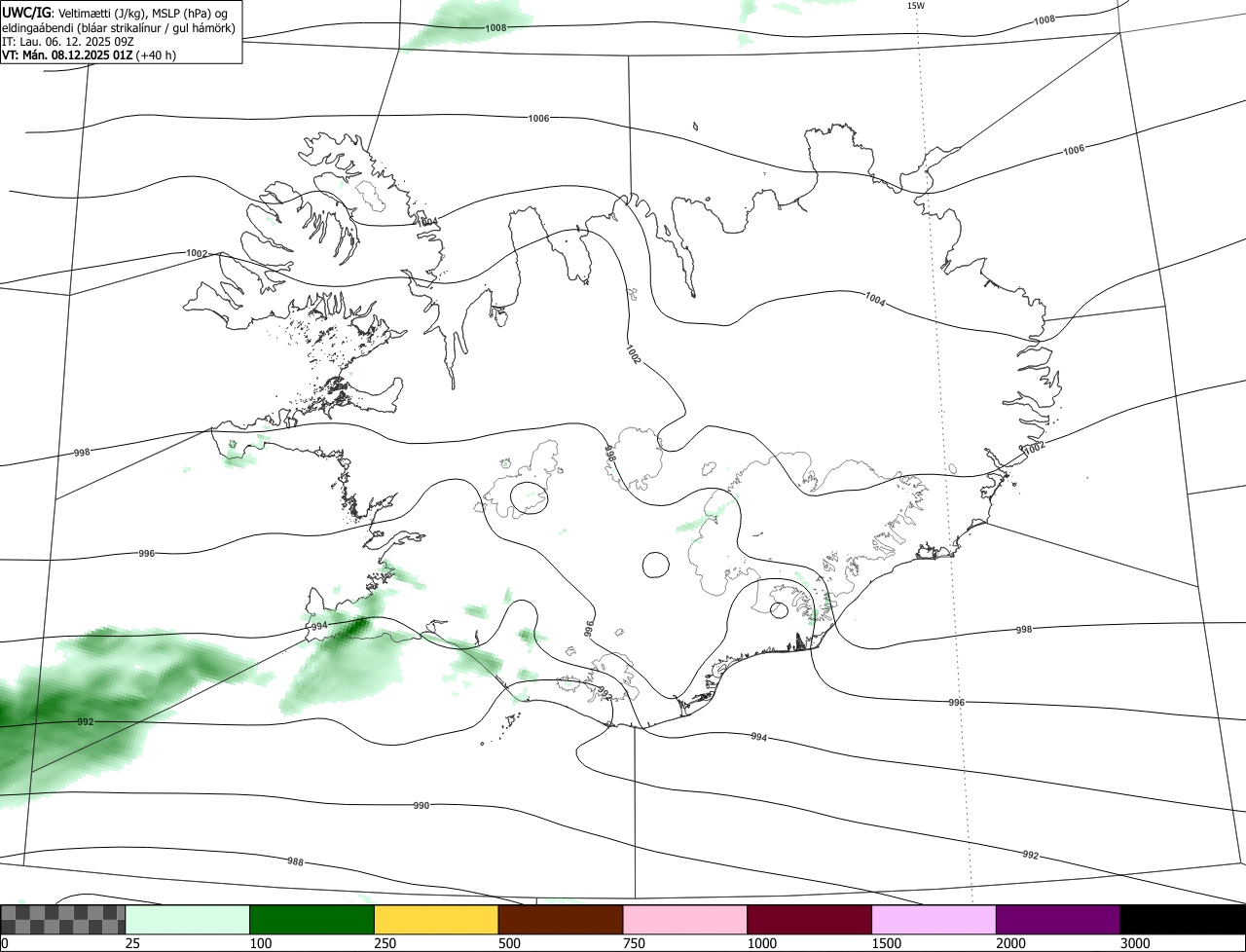
Task: Pick the maroon 1000–1500 legend swatch
Action: [810, 920]
